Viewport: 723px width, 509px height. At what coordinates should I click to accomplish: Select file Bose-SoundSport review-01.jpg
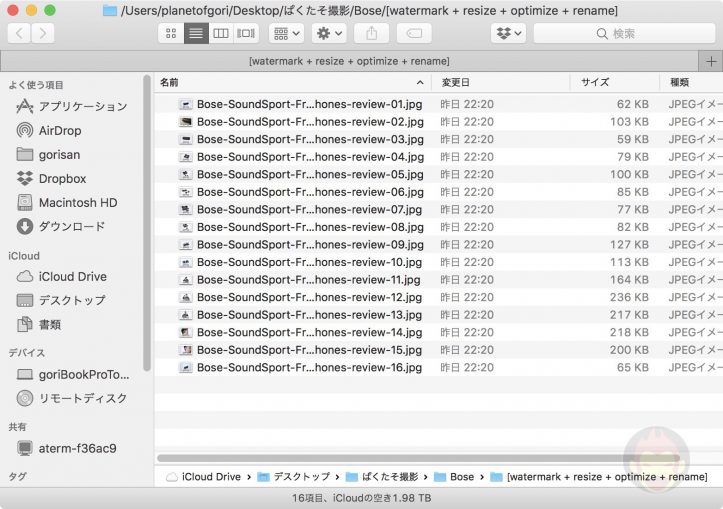pos(439,104)
